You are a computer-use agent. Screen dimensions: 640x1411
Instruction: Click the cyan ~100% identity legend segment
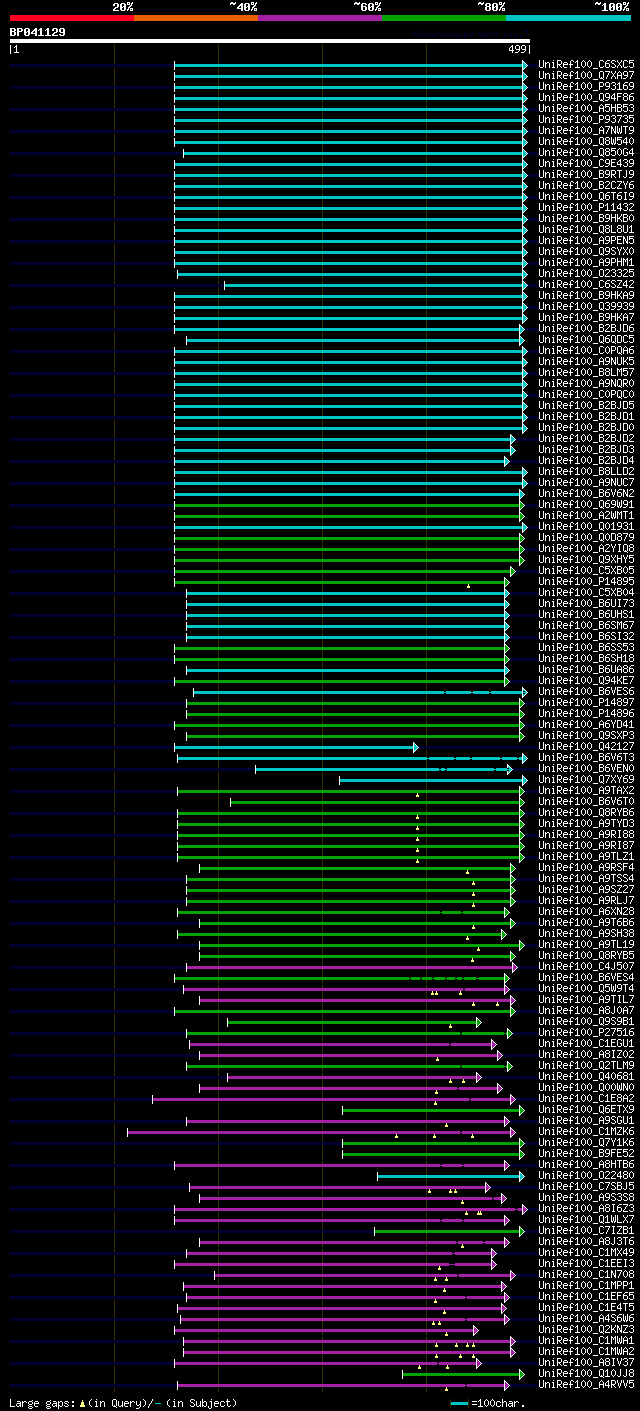pos(568,18)
